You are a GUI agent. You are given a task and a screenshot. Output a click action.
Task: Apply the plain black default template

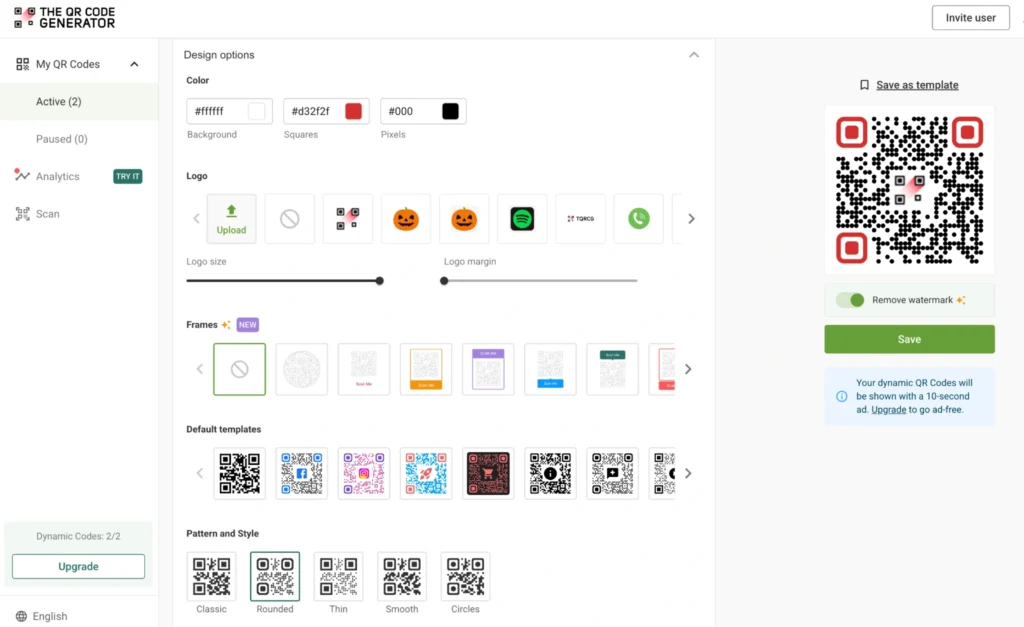click(x=240, y=474)
